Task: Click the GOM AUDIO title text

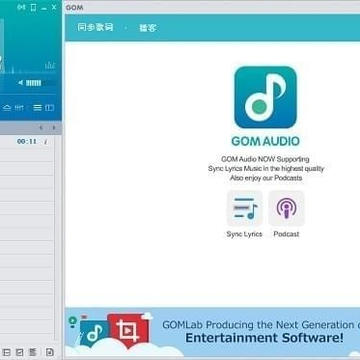Action: [265, 141]
